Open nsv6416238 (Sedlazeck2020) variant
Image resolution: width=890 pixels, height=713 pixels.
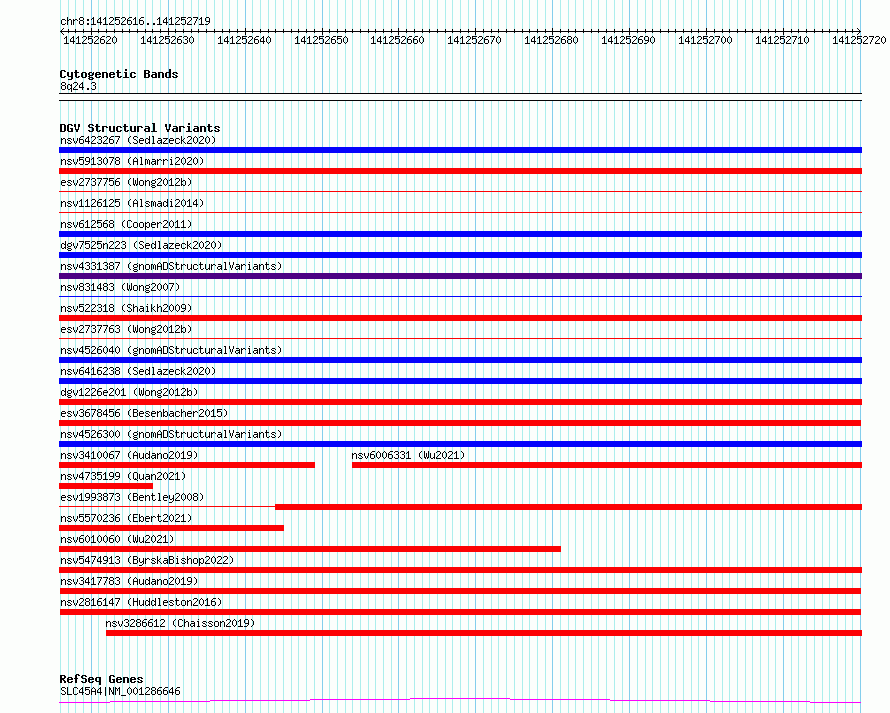tap(138, 371)
